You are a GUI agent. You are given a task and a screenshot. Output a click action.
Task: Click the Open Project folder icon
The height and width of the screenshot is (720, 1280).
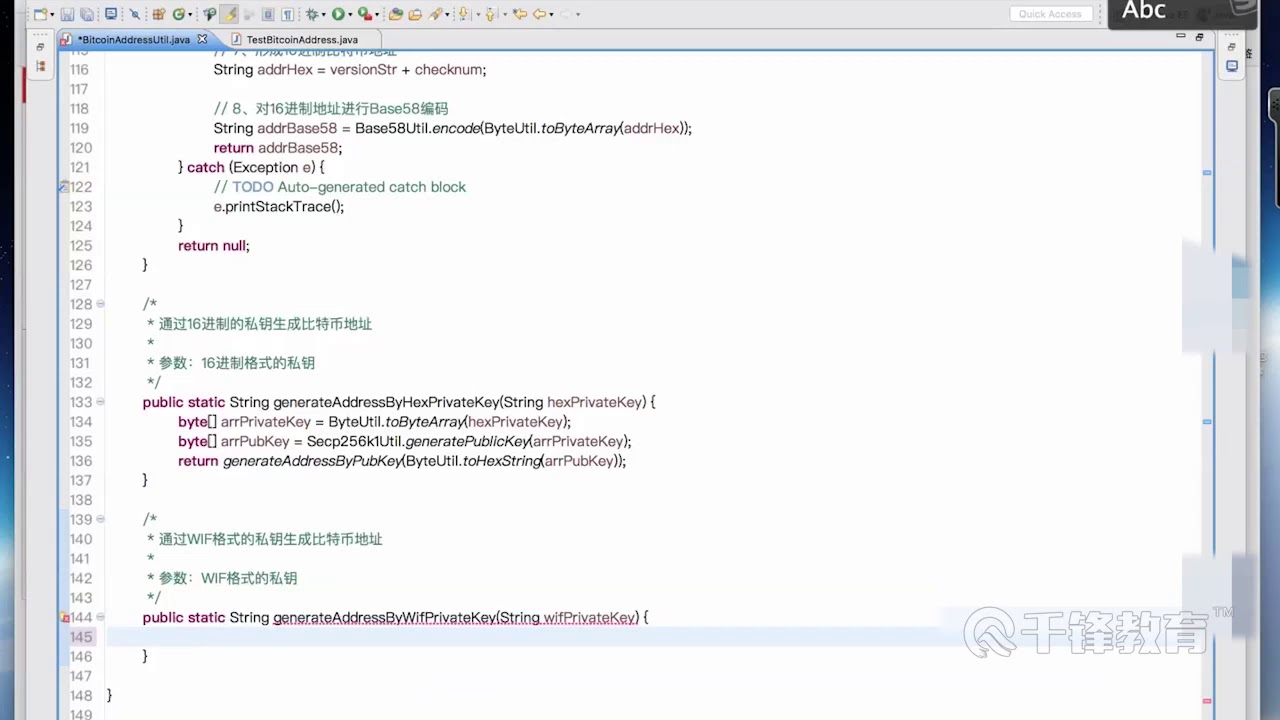pyautogui.click(x=396, y=14)
